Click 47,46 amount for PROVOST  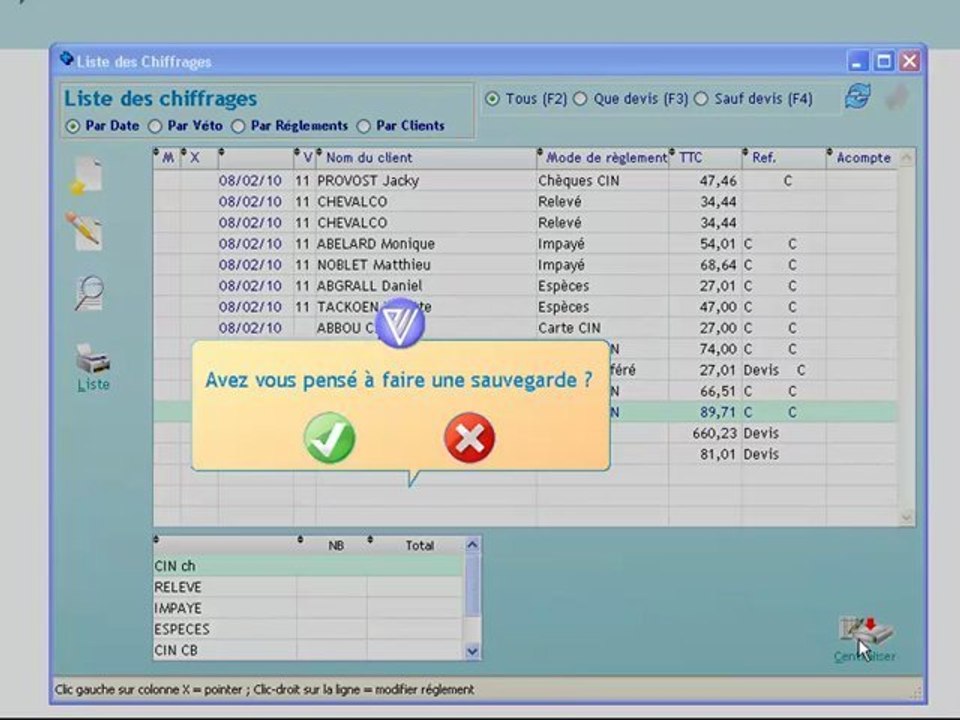(x=718, y=181)
